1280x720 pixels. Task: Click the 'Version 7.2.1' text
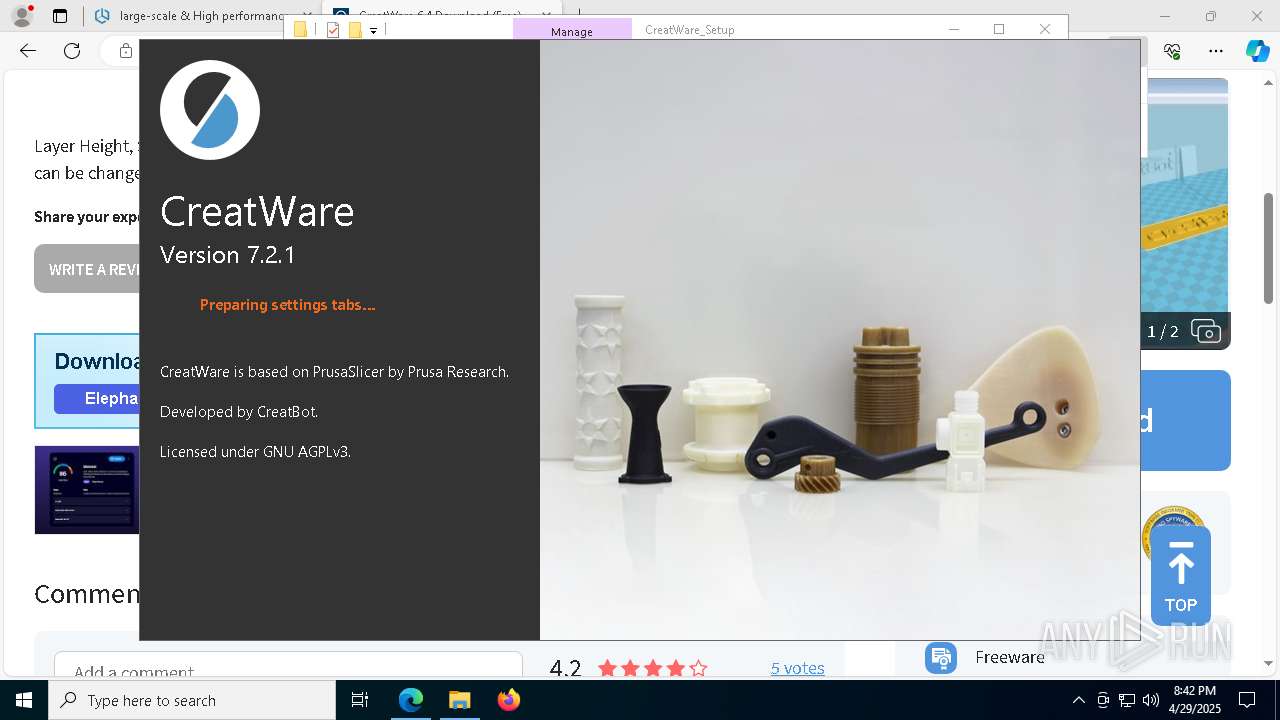228,255
